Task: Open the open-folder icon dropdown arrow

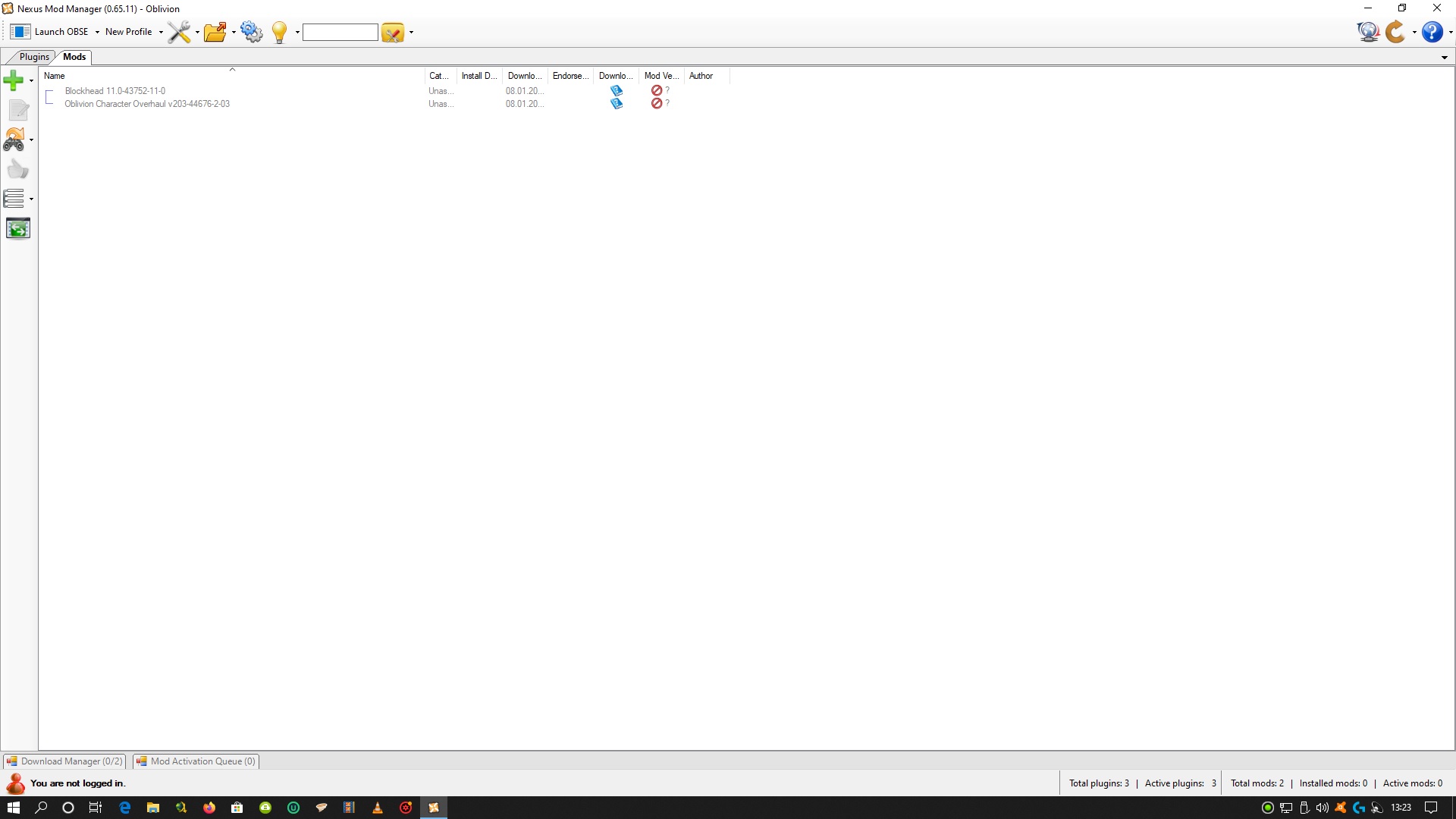Action: (234, 32)
